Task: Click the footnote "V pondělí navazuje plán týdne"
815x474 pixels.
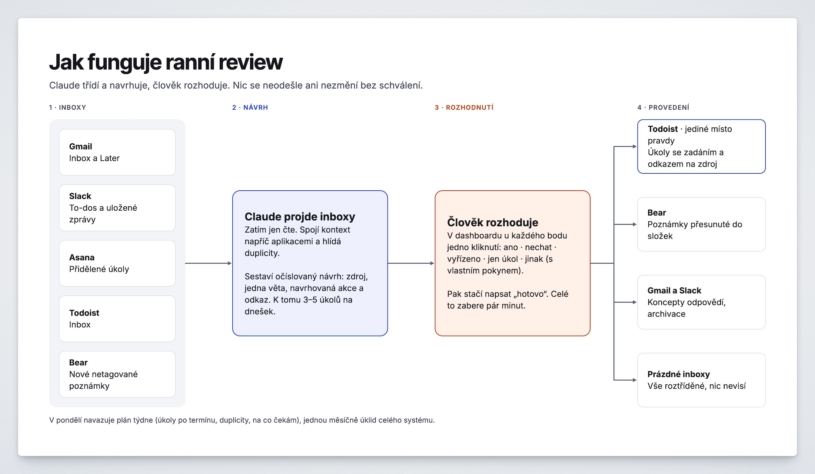Action: (x=242, y=420)
